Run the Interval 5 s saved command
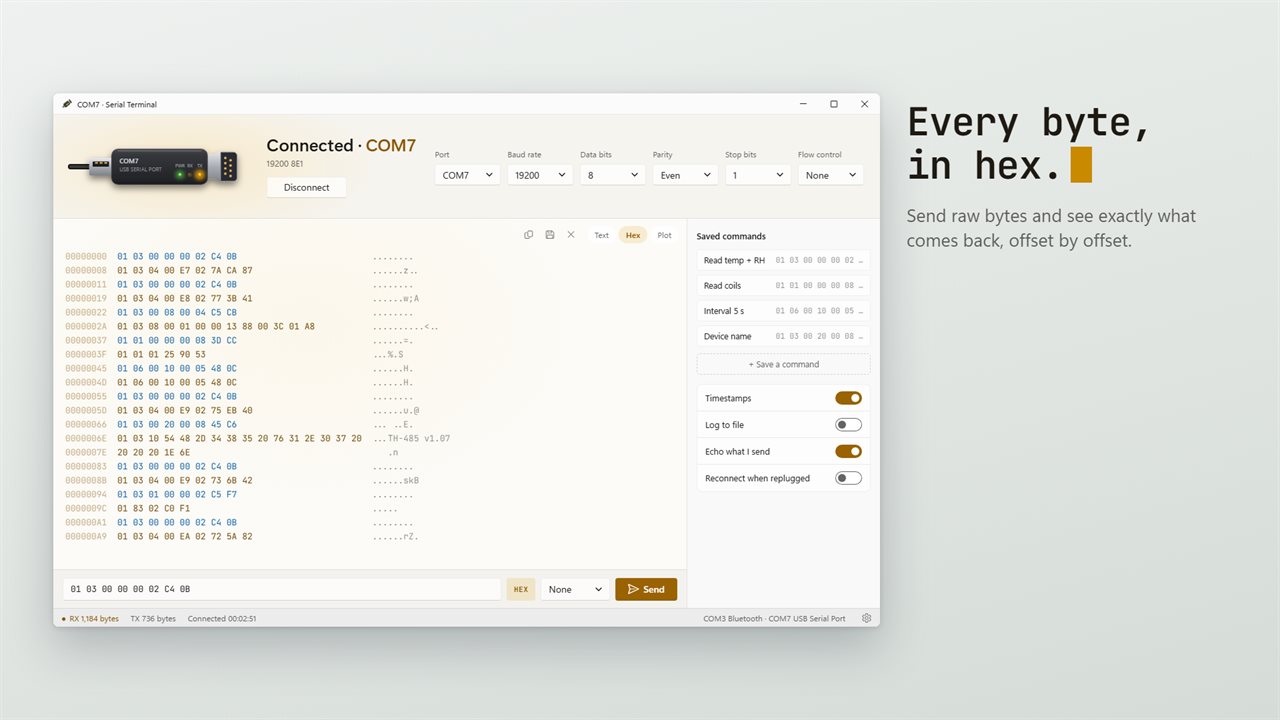Viewport: 1280px width, 720px height. (784, 311)
